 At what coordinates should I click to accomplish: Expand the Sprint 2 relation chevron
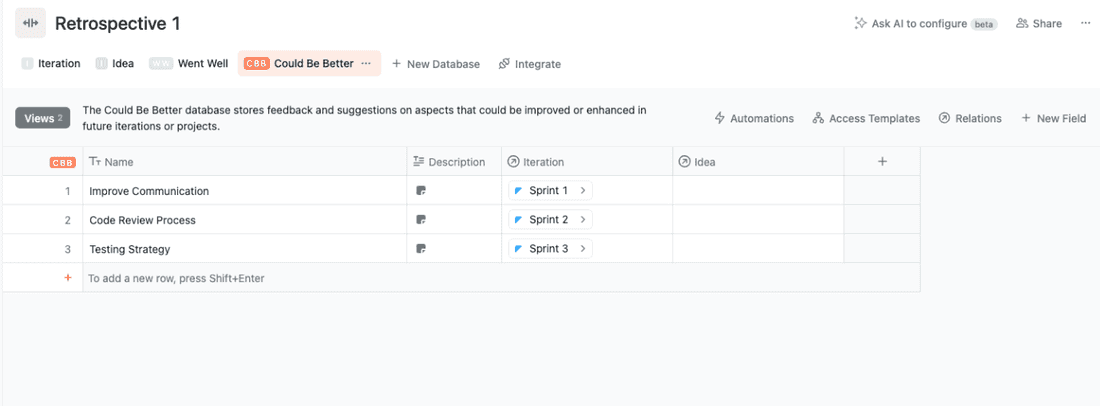(582, 219)
